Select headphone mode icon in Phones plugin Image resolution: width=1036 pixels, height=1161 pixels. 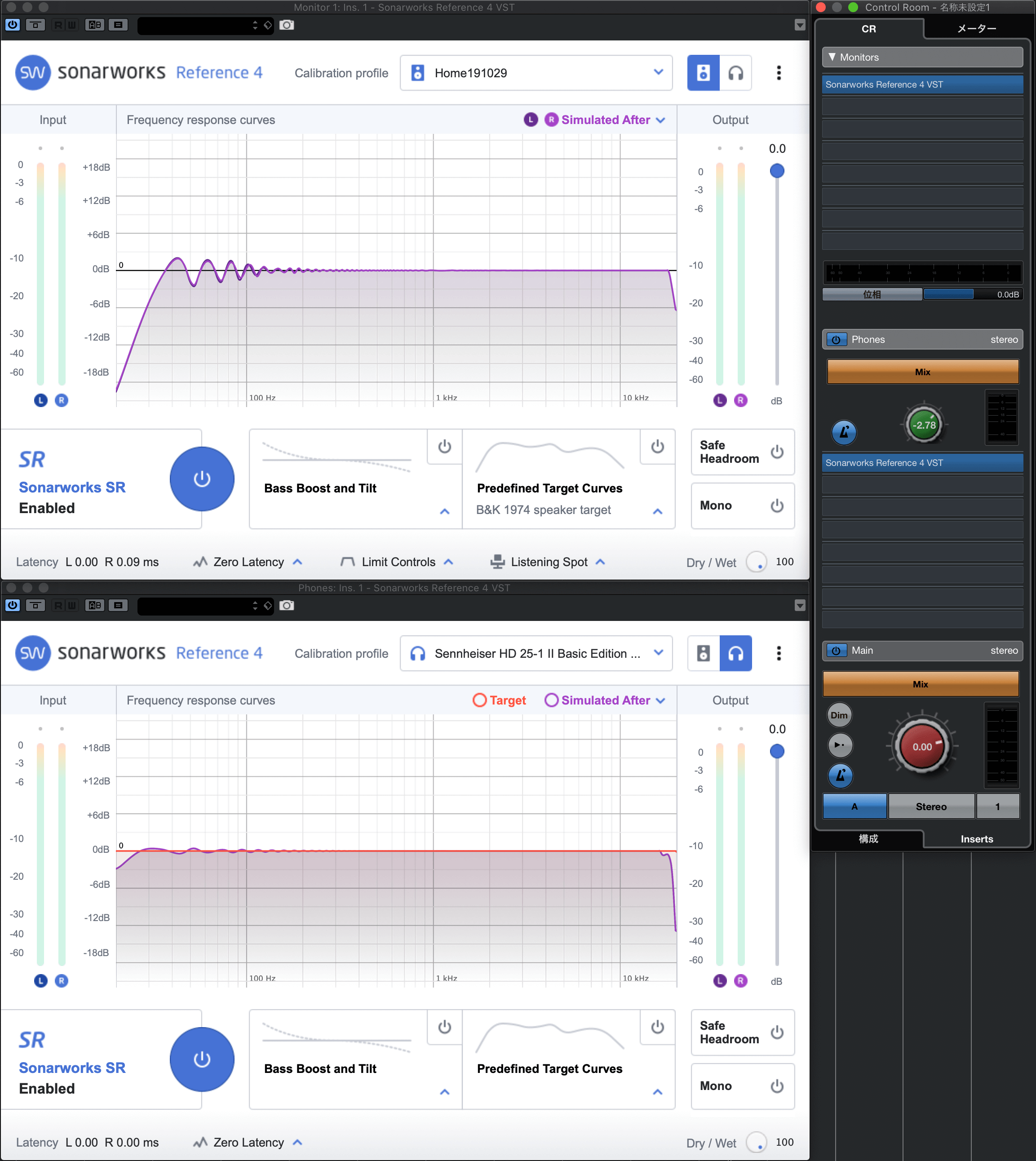pyautogui.click(x=735, y=653)
